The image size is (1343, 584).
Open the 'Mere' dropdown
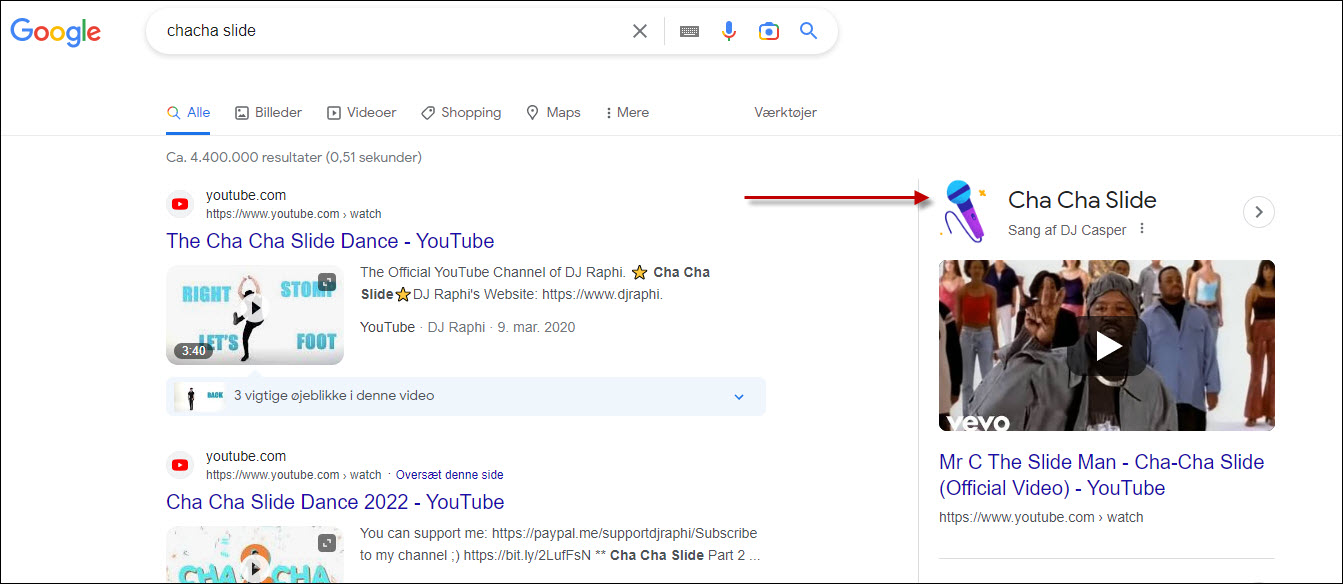626,112
